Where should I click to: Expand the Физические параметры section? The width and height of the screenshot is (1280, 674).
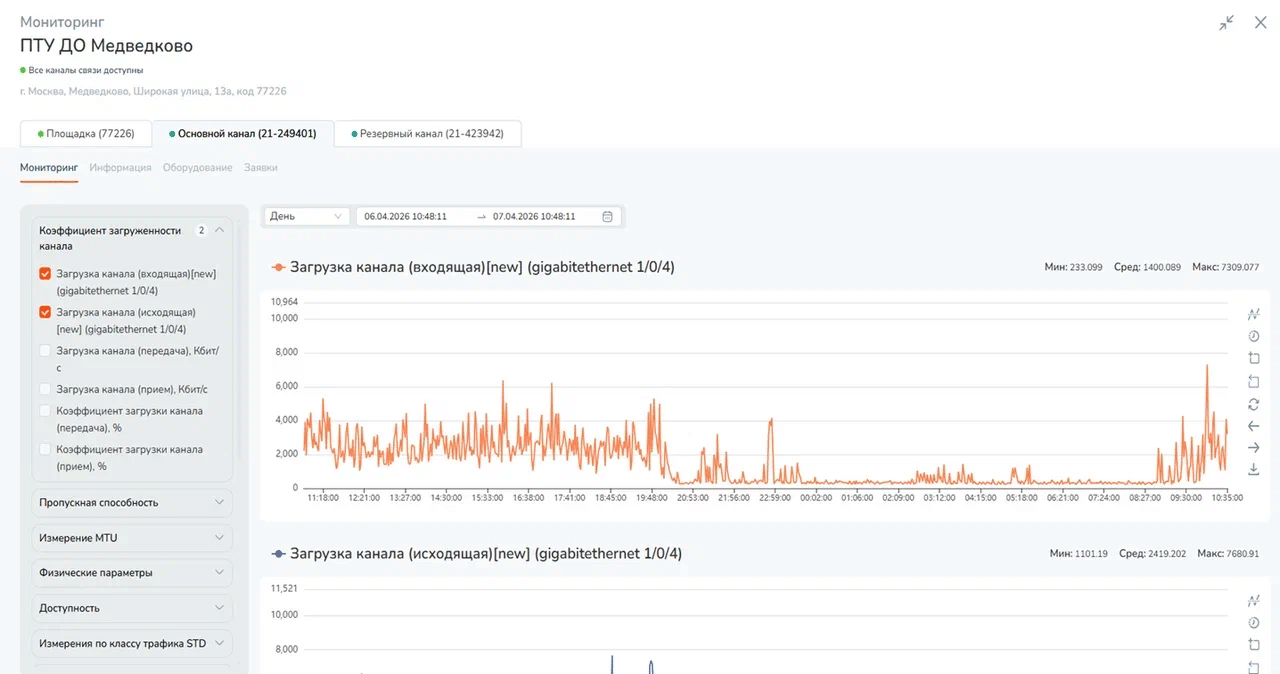[x=132, y=573]
